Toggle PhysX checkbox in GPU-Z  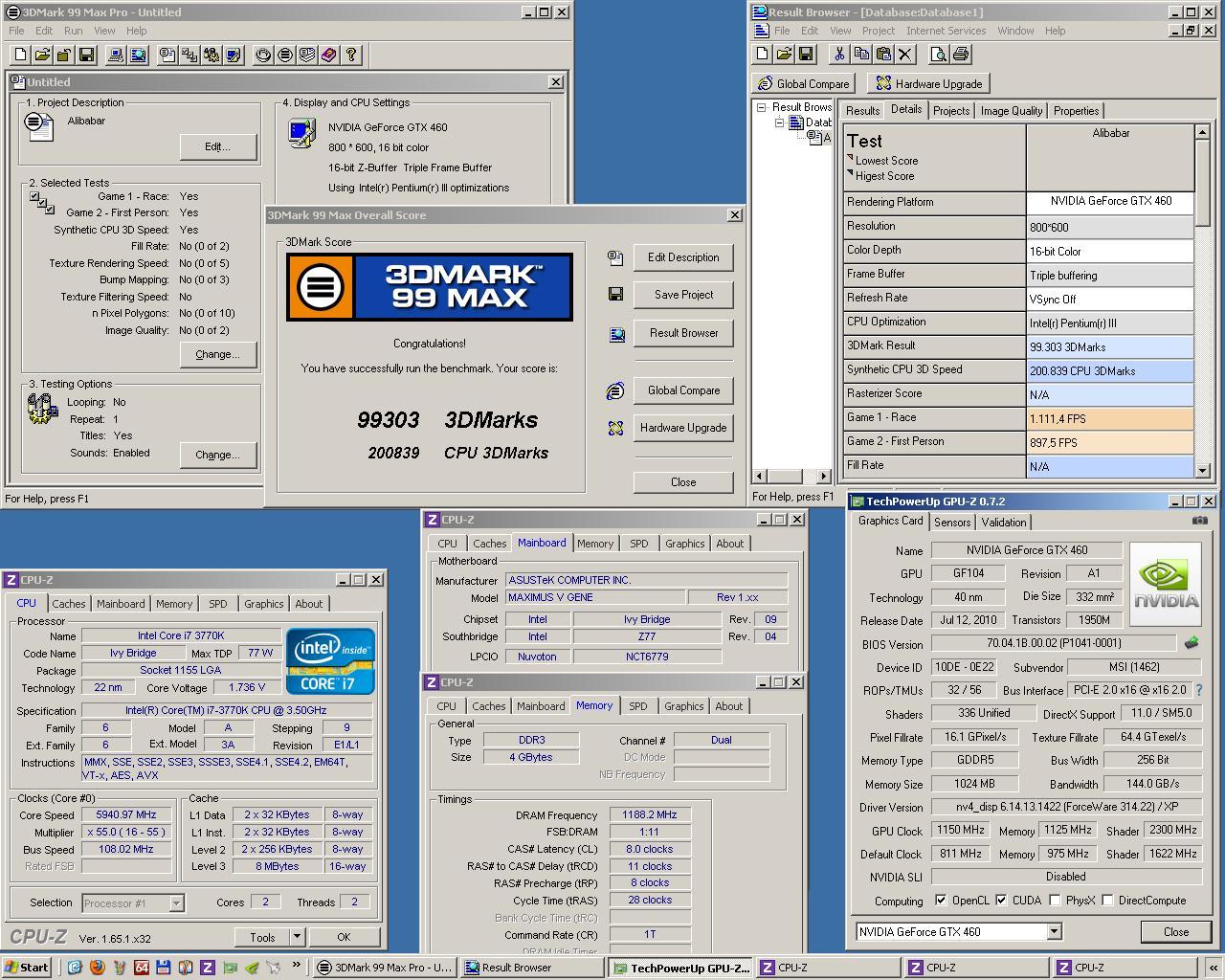pyautogui.click(x=1055, y=901)
